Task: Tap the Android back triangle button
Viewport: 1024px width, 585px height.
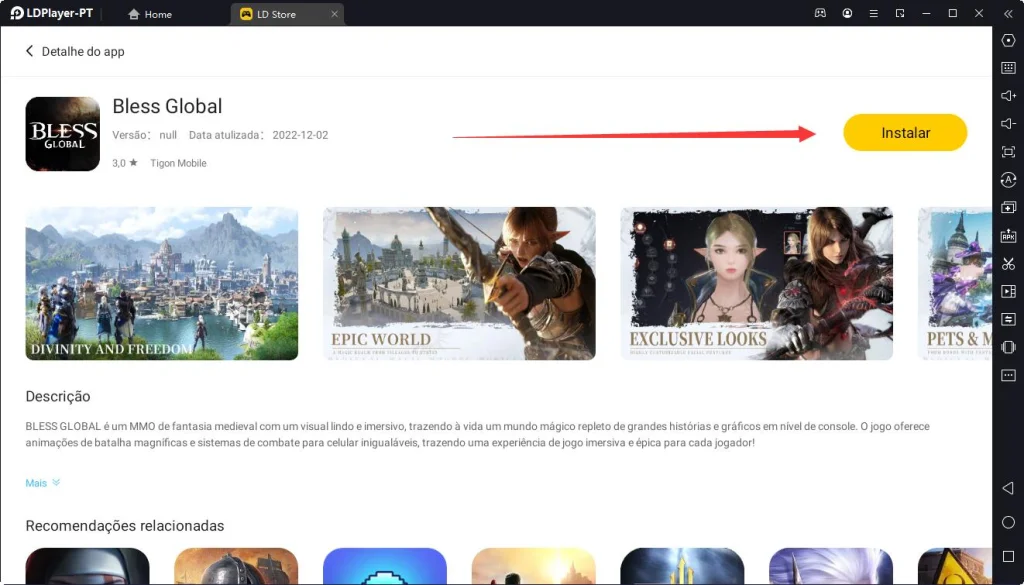Action: 1008,488
